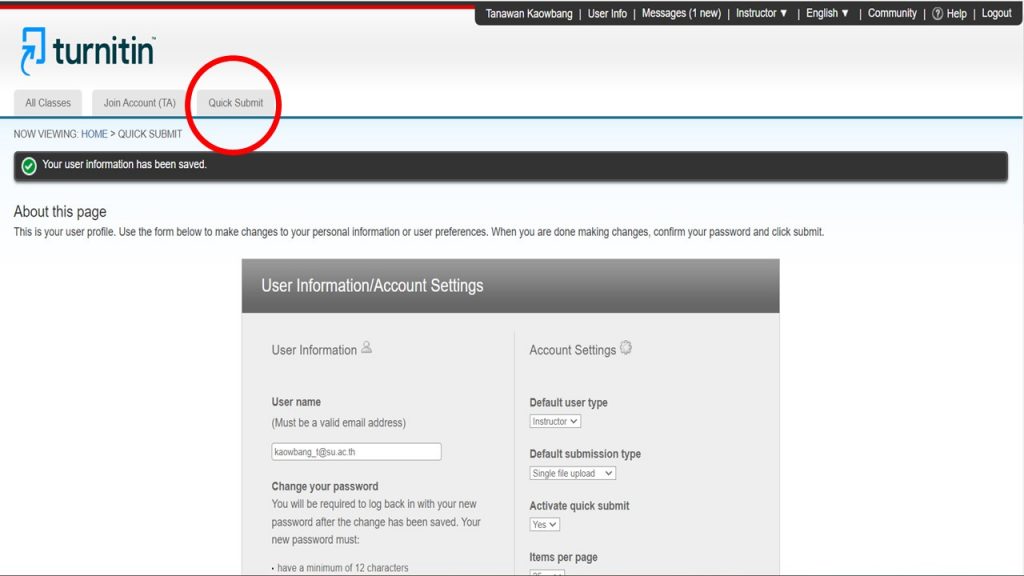Expand the English language dropdown

(827, 13)
